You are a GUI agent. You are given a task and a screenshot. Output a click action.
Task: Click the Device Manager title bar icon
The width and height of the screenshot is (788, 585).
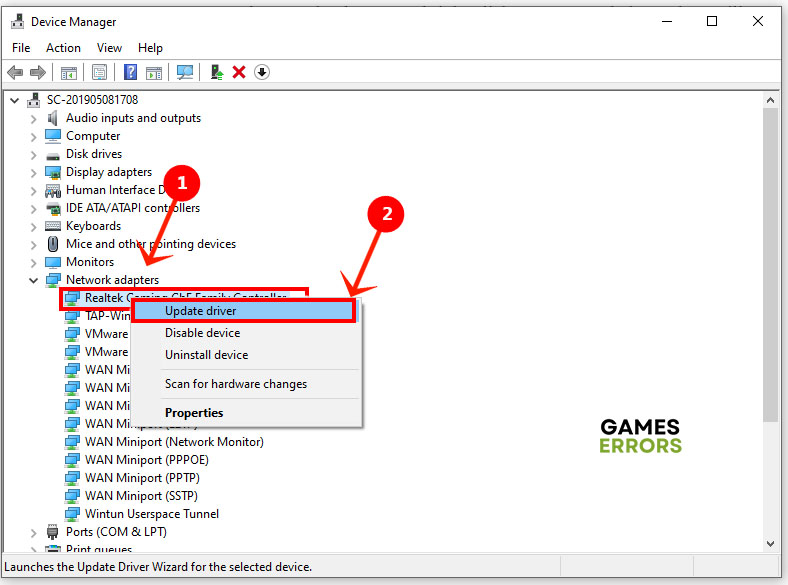point(18,21)
